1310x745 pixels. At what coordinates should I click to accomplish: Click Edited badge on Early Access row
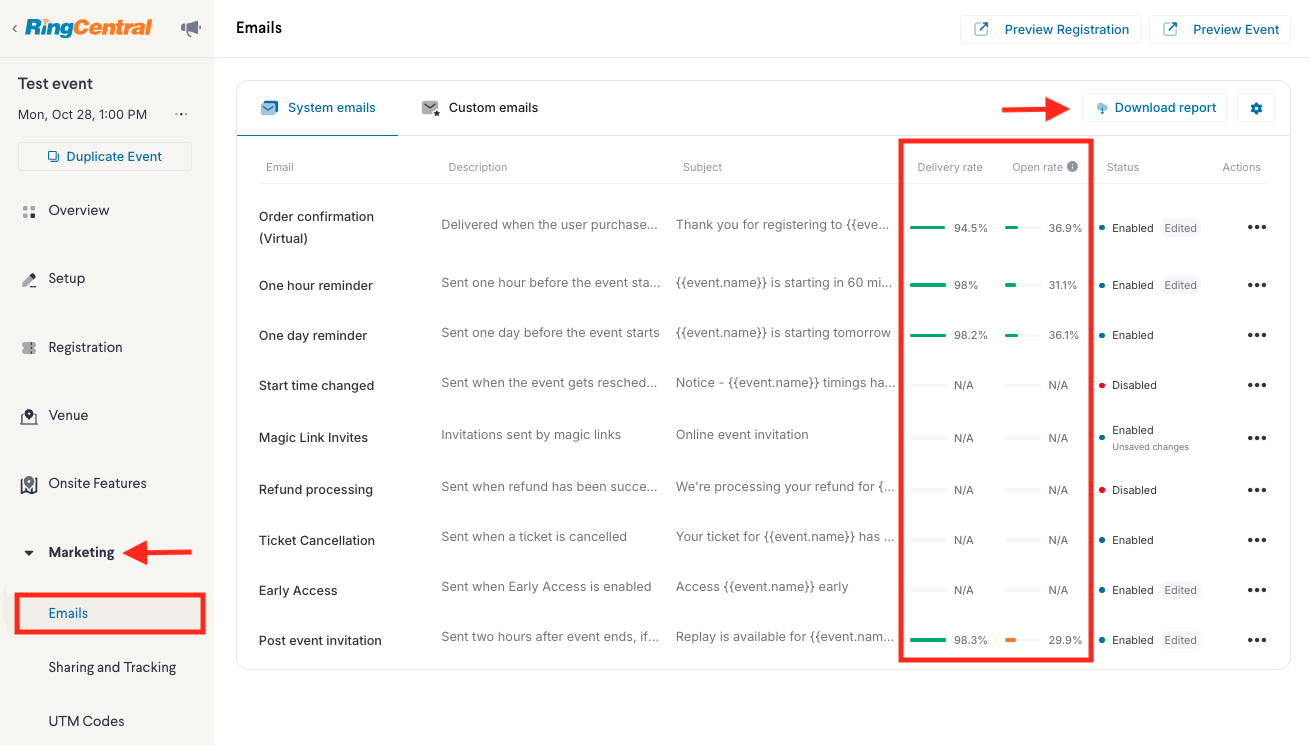coord(1180,590)
